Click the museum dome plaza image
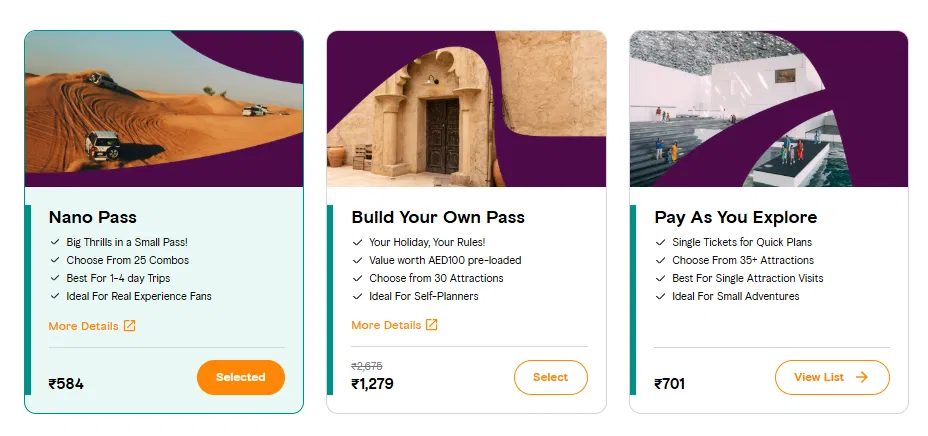928x436 pixels. tap(720, 120)
